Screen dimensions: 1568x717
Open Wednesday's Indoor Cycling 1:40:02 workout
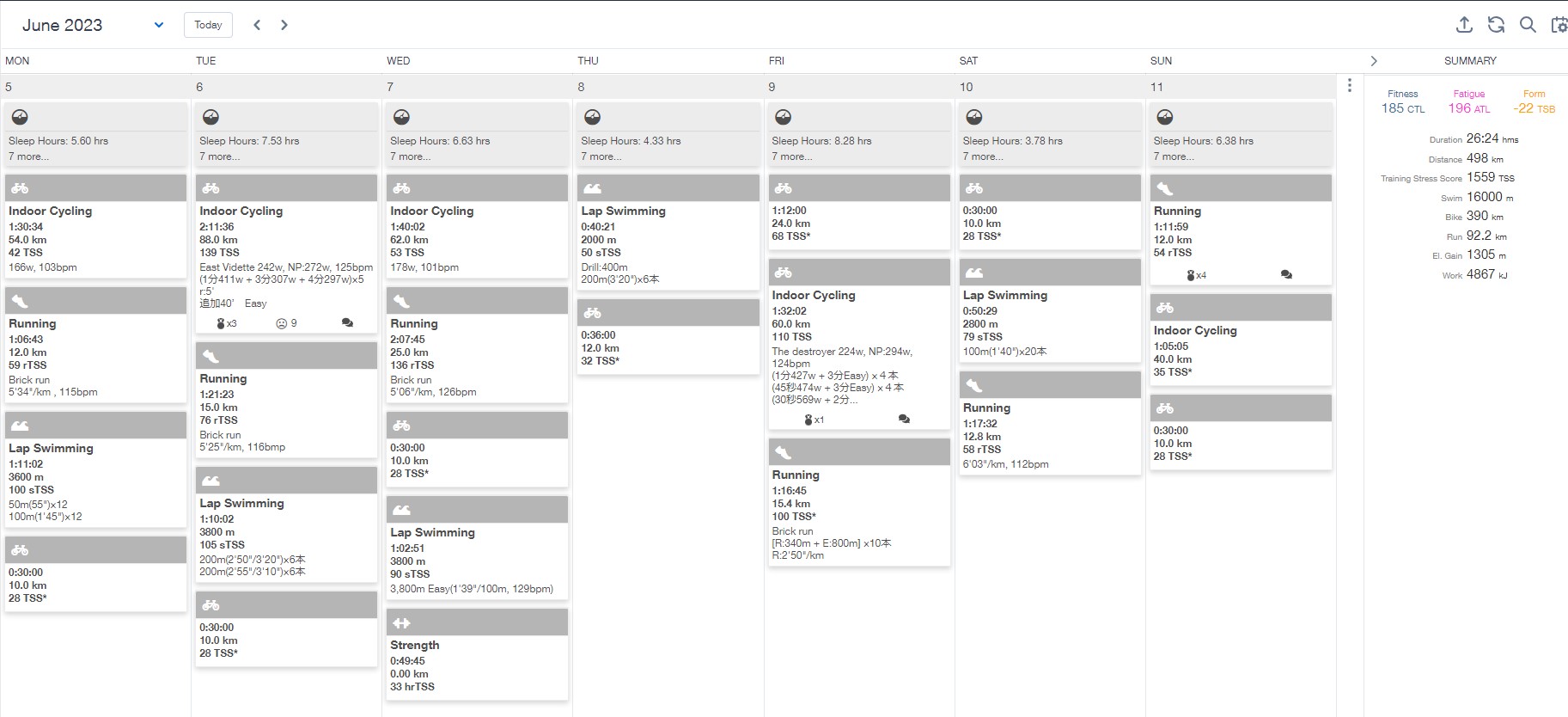coord(477,226)
